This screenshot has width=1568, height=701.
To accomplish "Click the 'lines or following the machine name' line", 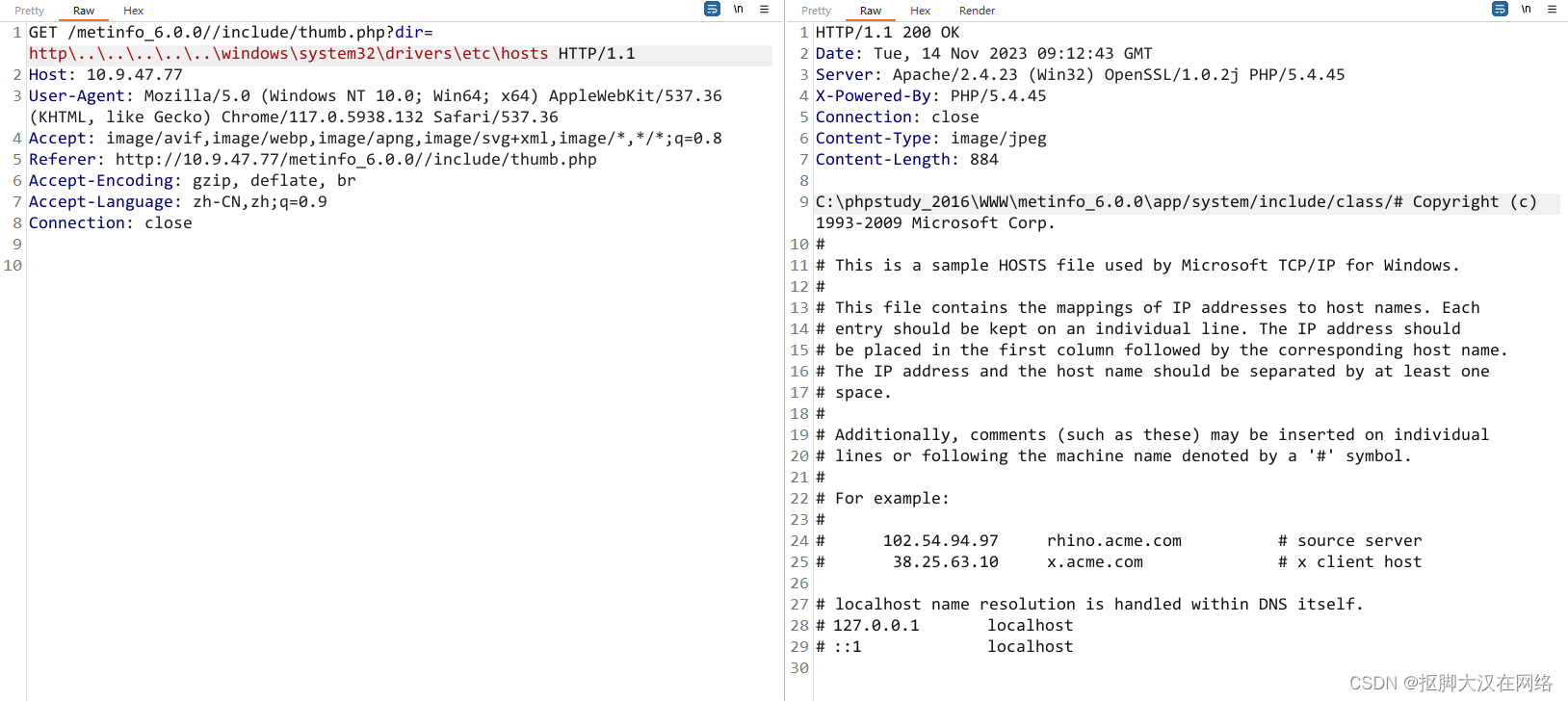I will pyautogui.click(x=1114, y=456).
